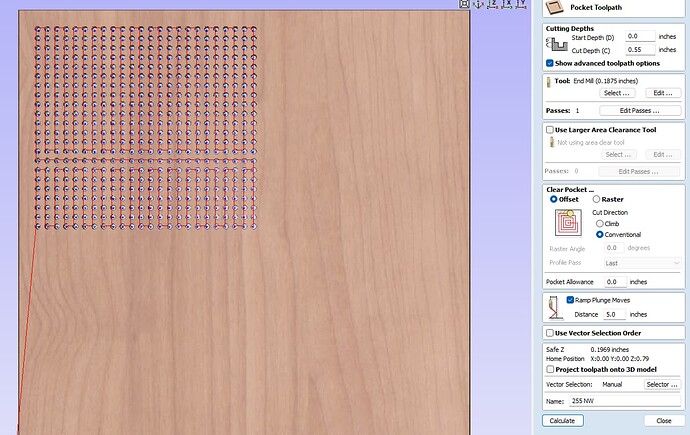The width and height of the screenshot is (690, 435).
Task: Click the Calculate button
Action: point(562,420)
